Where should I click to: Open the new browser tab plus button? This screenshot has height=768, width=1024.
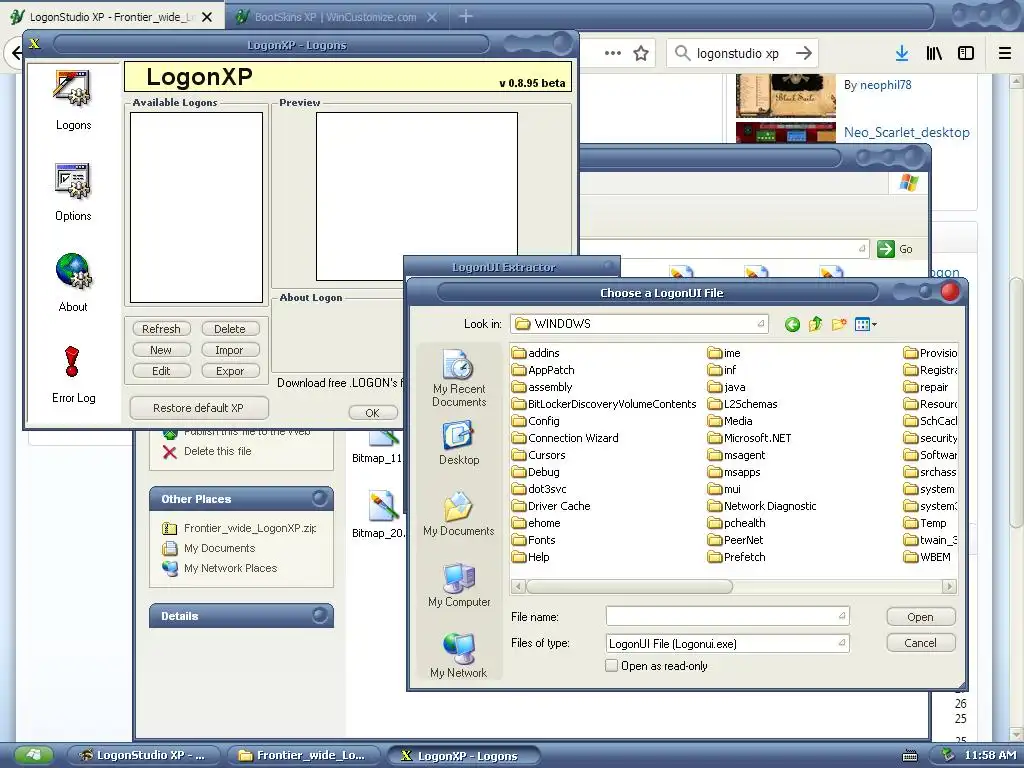click(466, 16)
